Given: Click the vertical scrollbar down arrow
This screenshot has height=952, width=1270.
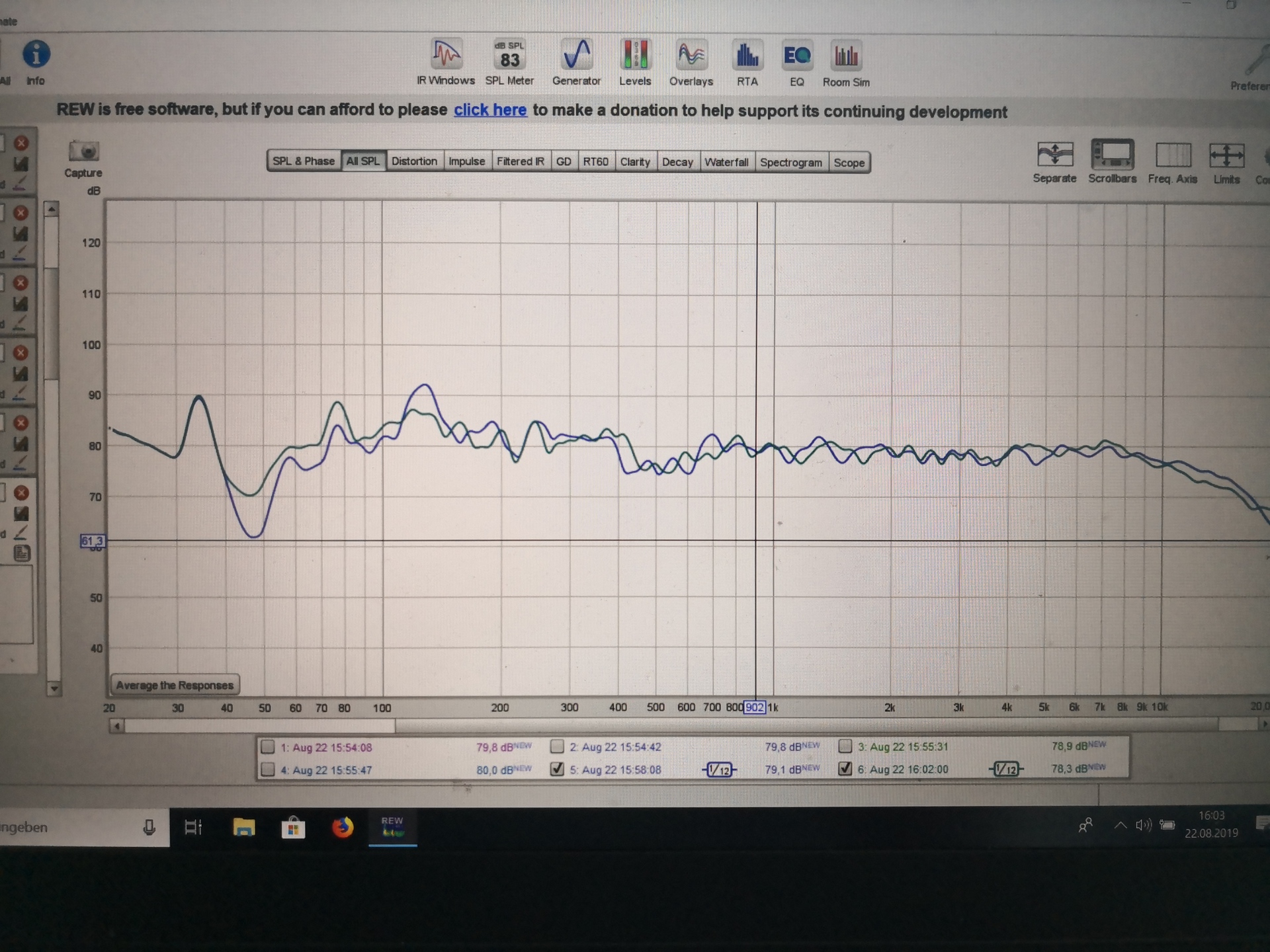Looking at the screenshot, I should point(54,689).
